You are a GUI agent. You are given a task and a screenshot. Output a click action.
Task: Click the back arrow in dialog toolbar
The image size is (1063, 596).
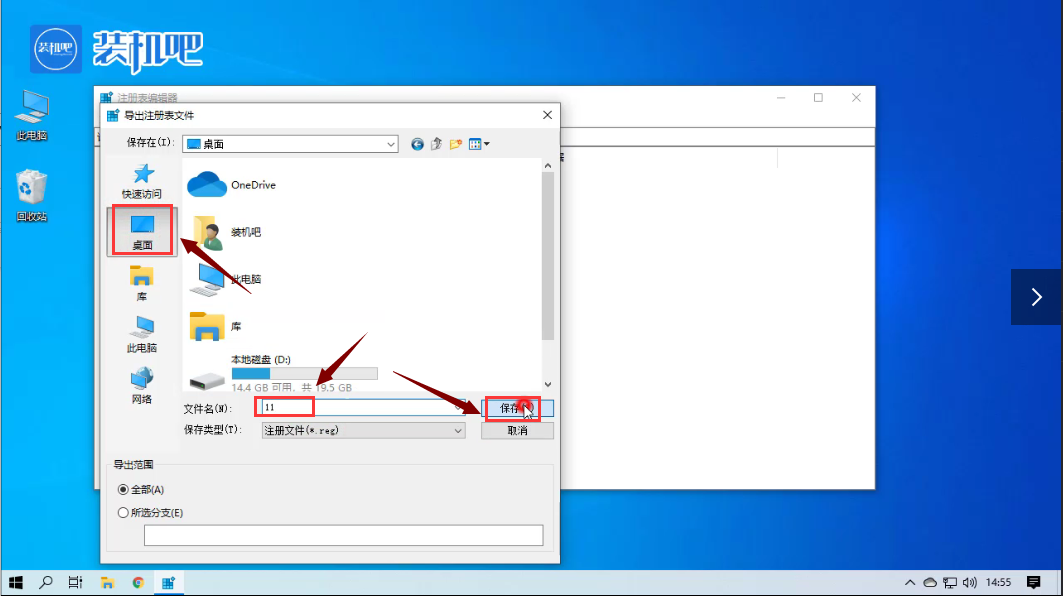(418, 144)
